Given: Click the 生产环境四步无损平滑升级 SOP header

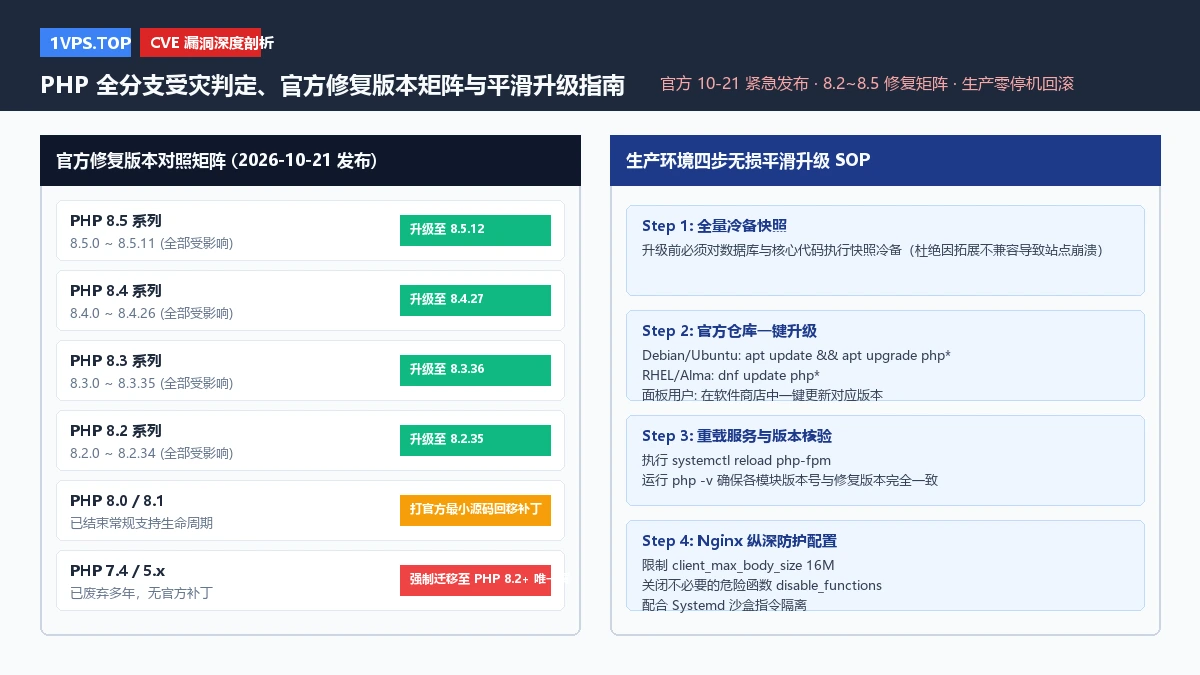Looking at the screenshot, I should click(885, 160).
